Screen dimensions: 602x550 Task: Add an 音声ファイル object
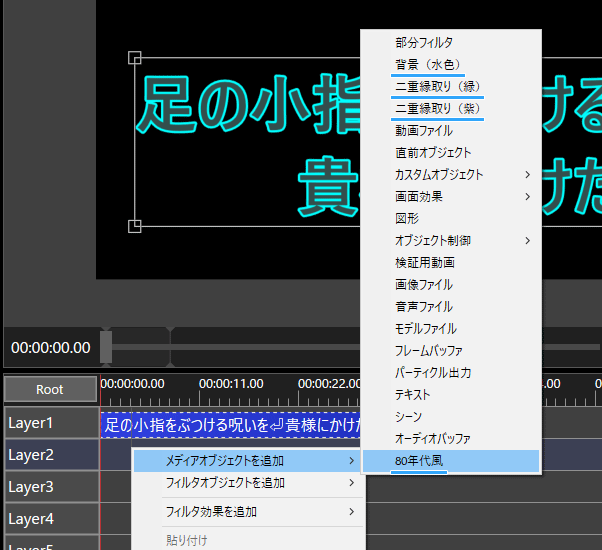424,307
